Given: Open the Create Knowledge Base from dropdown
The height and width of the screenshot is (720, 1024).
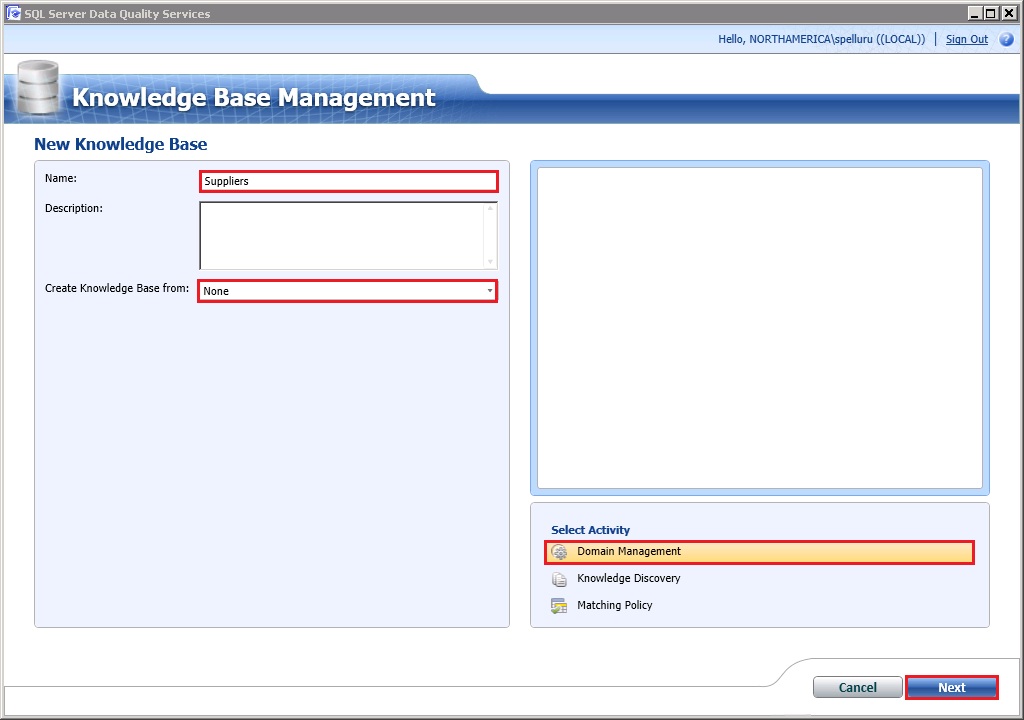Looking at the screenshot, I should pyautogui.click(x=490, y=291).
